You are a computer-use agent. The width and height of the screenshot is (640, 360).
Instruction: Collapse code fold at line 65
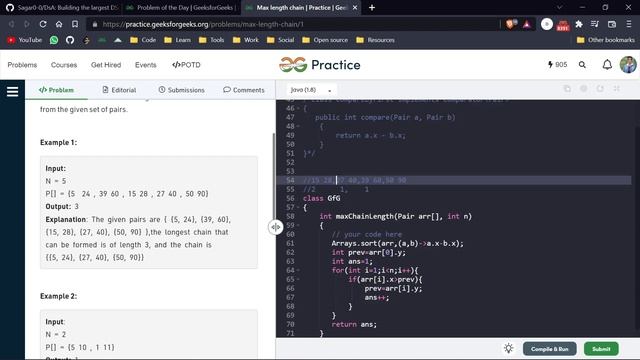(x=298, y=279)
